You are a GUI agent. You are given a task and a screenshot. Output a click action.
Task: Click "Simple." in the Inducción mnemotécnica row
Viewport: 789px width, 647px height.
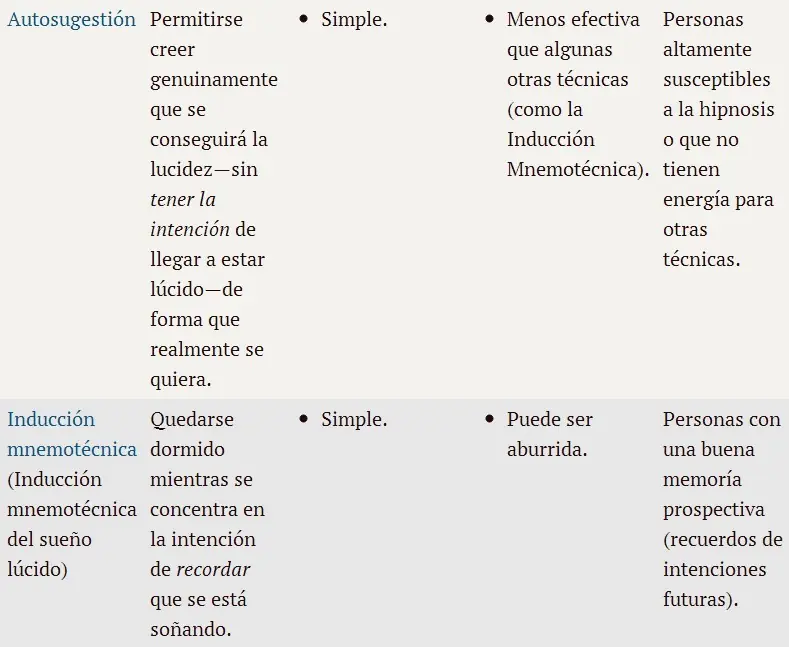(x=354, y=420)
